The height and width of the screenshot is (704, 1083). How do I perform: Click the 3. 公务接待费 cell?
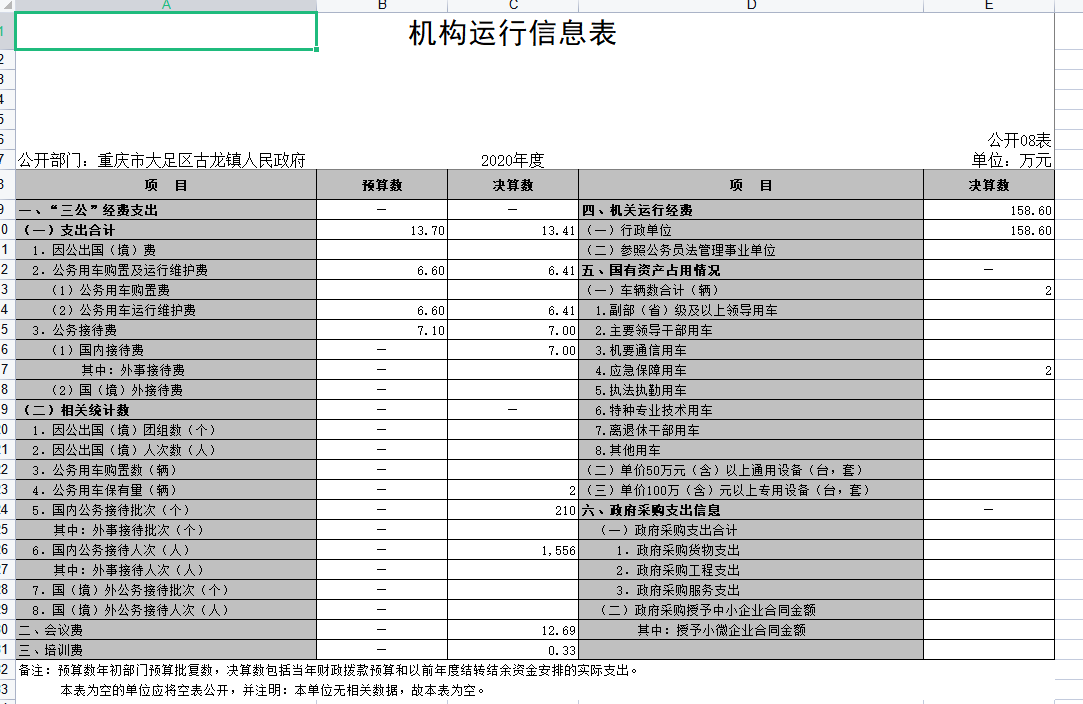point(166,330)
